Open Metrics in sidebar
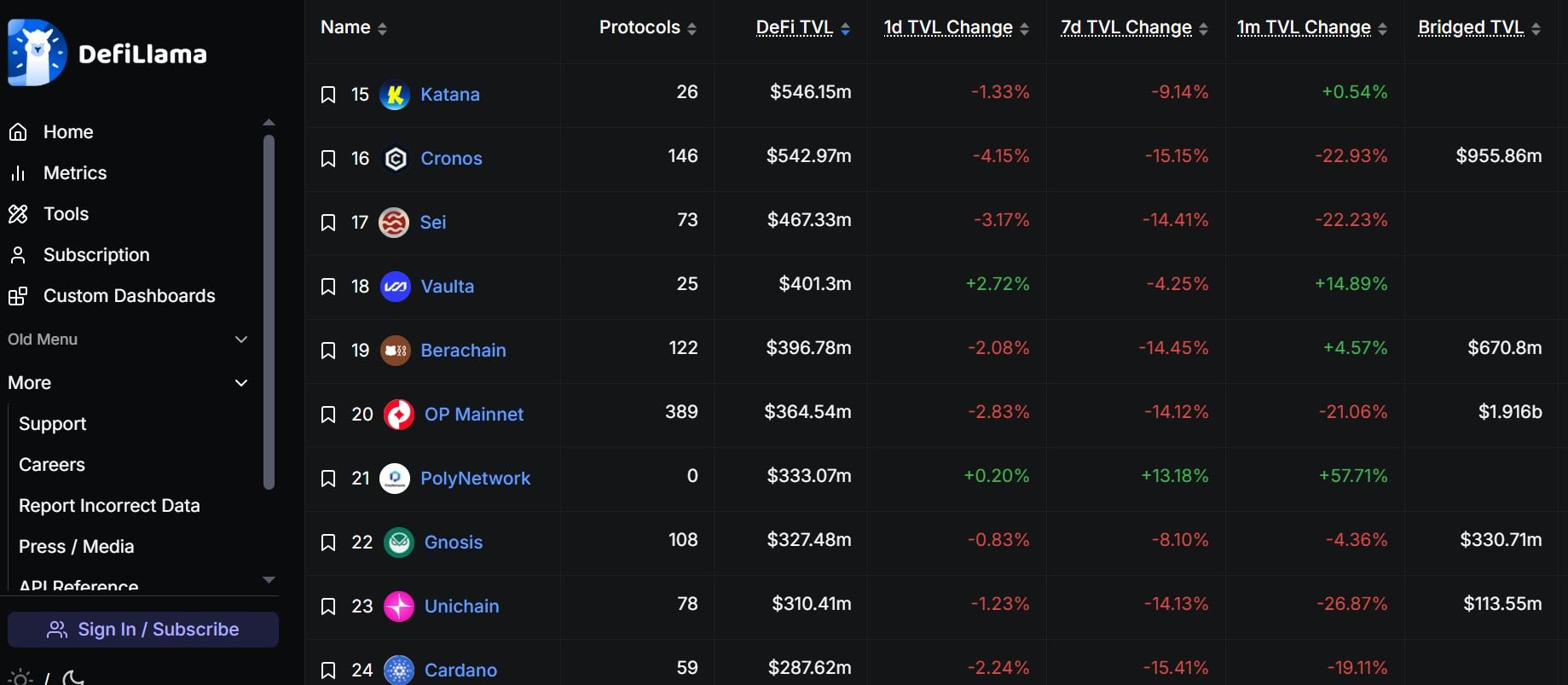The width and height of the screenshot is (1568, 685). (75, 173)
